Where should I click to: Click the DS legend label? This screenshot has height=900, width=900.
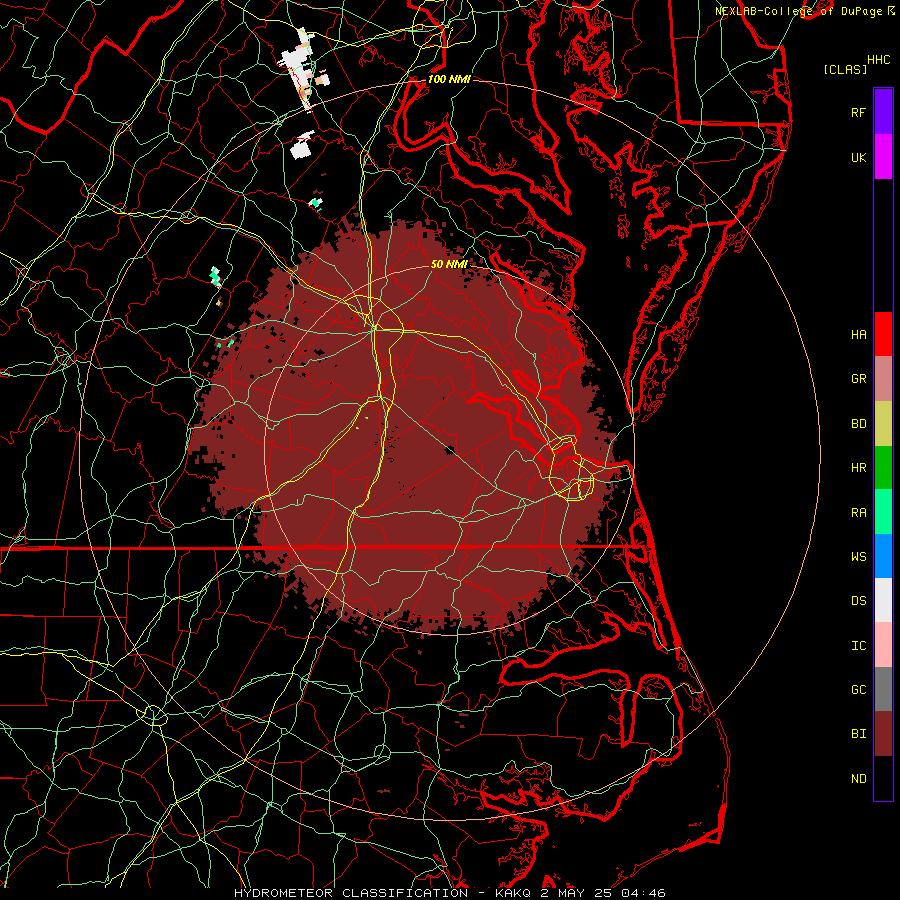(858, 601)
